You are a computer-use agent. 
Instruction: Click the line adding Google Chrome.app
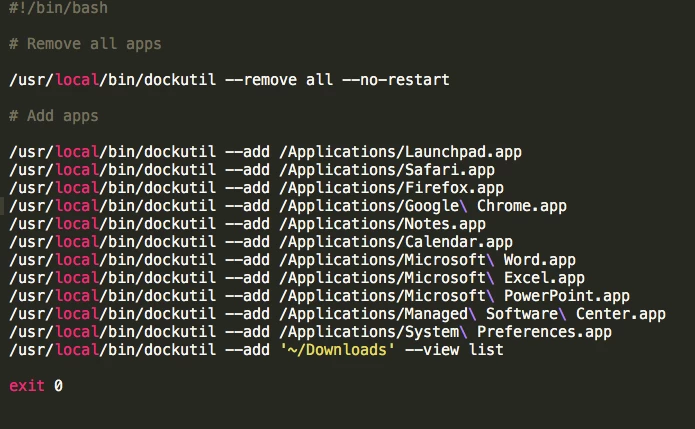[288, 206]
